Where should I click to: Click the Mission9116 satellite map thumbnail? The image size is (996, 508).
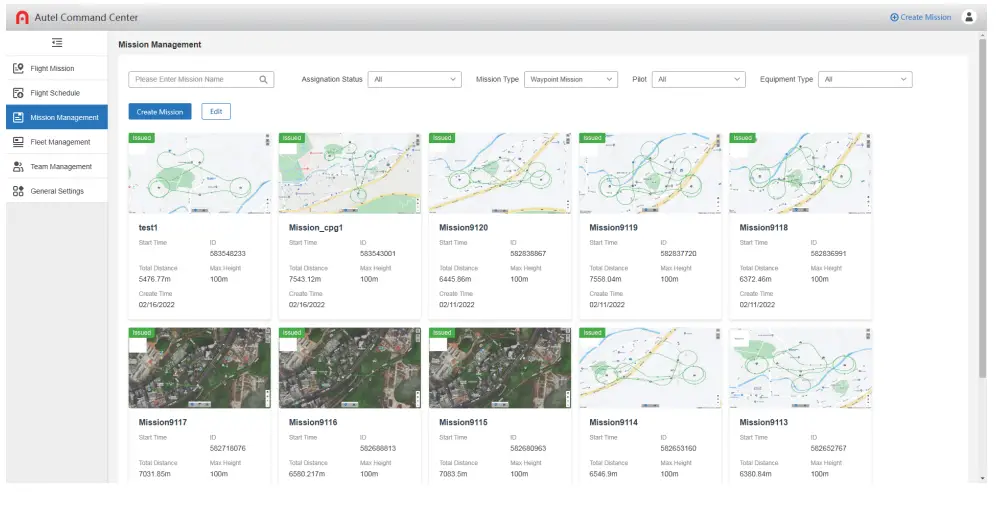349,368
